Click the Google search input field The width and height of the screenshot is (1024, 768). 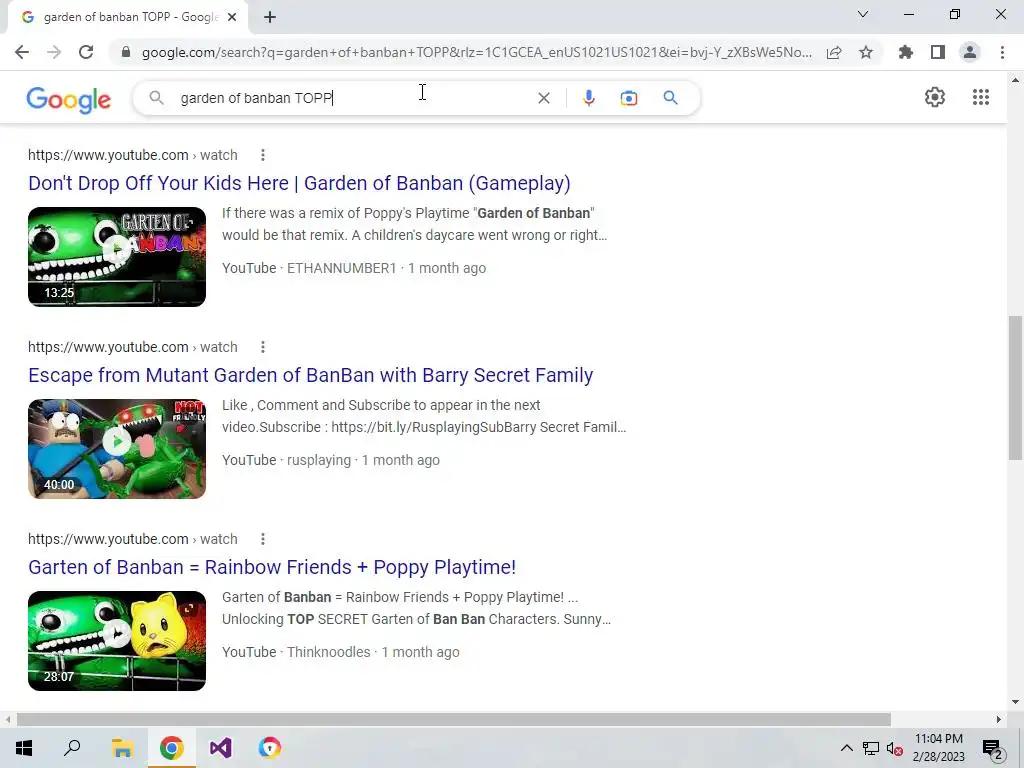(x=353, y=98)
